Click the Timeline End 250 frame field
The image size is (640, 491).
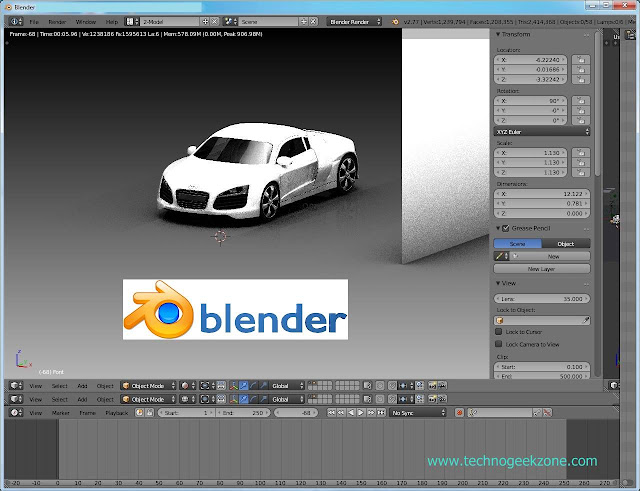243,413
